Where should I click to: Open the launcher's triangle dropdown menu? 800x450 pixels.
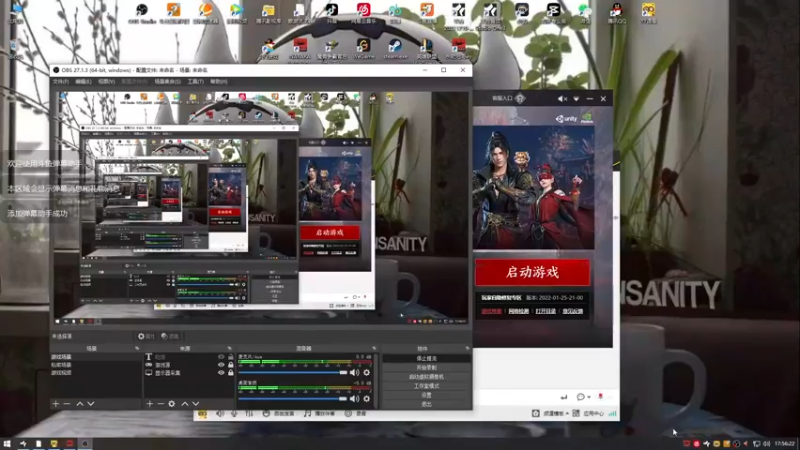click(576, 98)
